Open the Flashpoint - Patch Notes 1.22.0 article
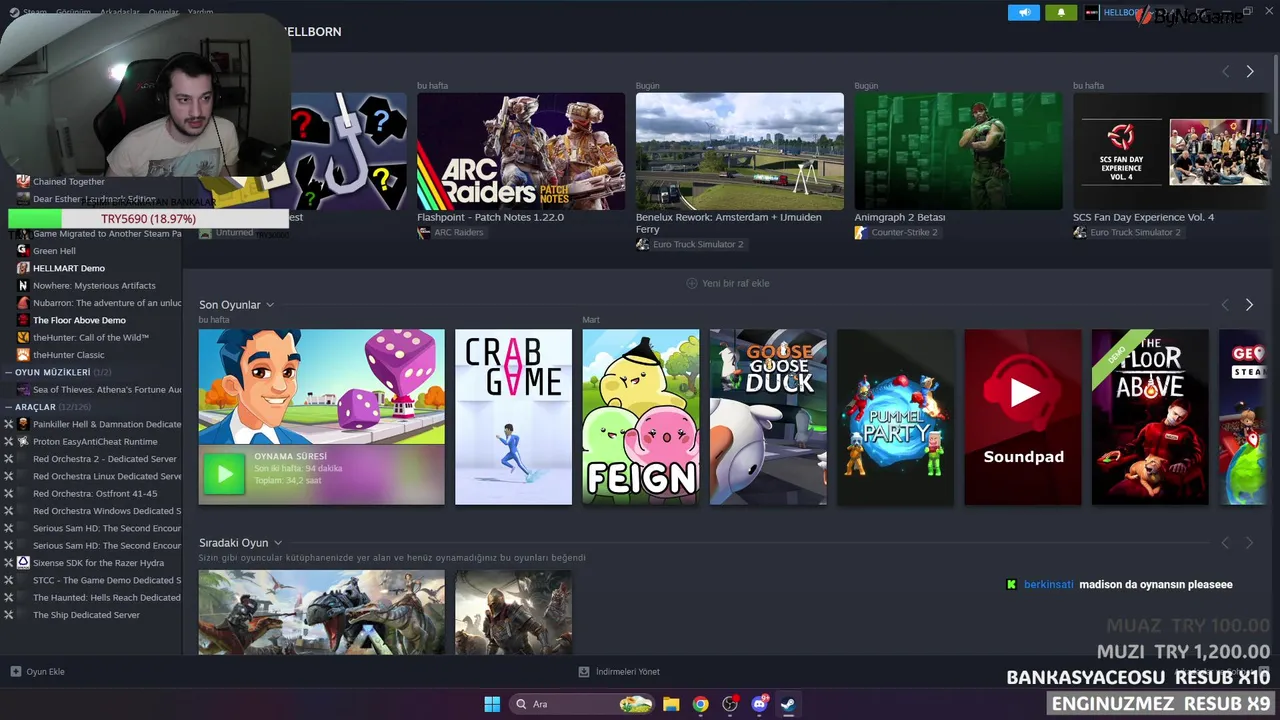The width and height of the screenshot is (1280, 720). coord(490,217)
